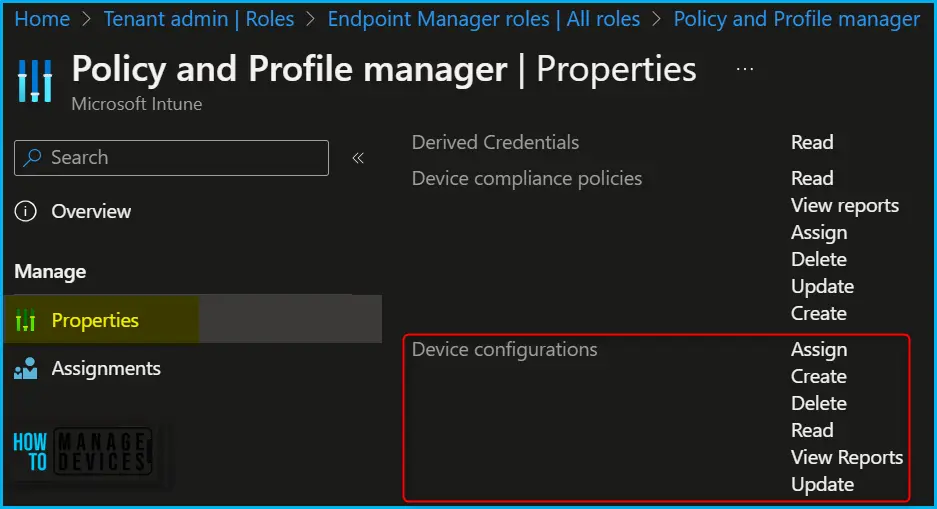
Task: Click Update under Device compliance policies
Action: (x=822, y=286)
